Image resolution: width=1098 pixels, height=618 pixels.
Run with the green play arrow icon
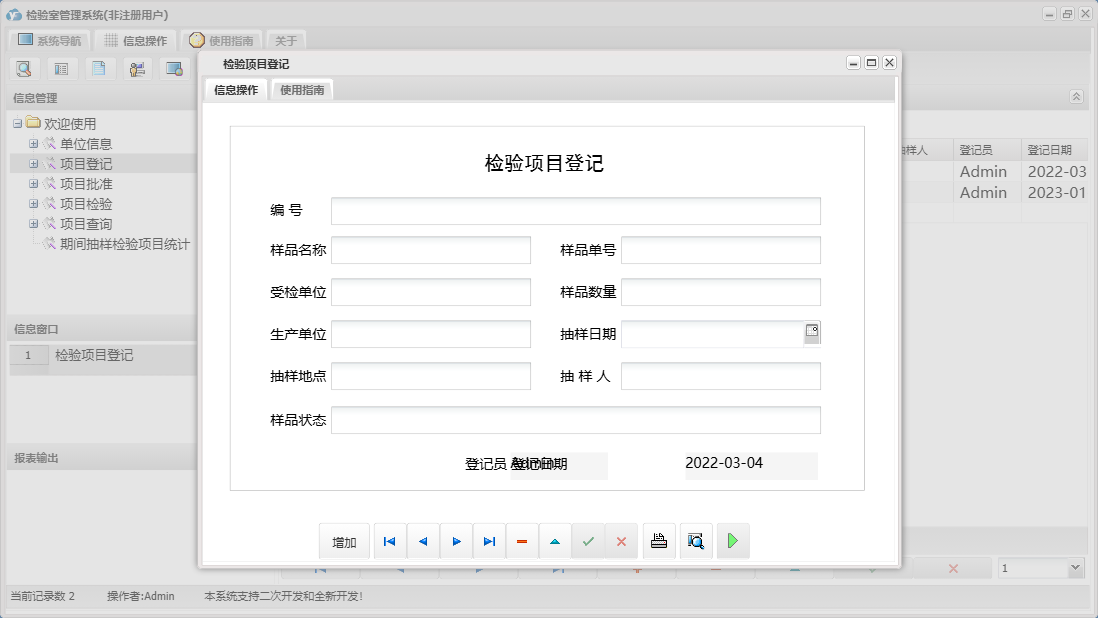733,540
